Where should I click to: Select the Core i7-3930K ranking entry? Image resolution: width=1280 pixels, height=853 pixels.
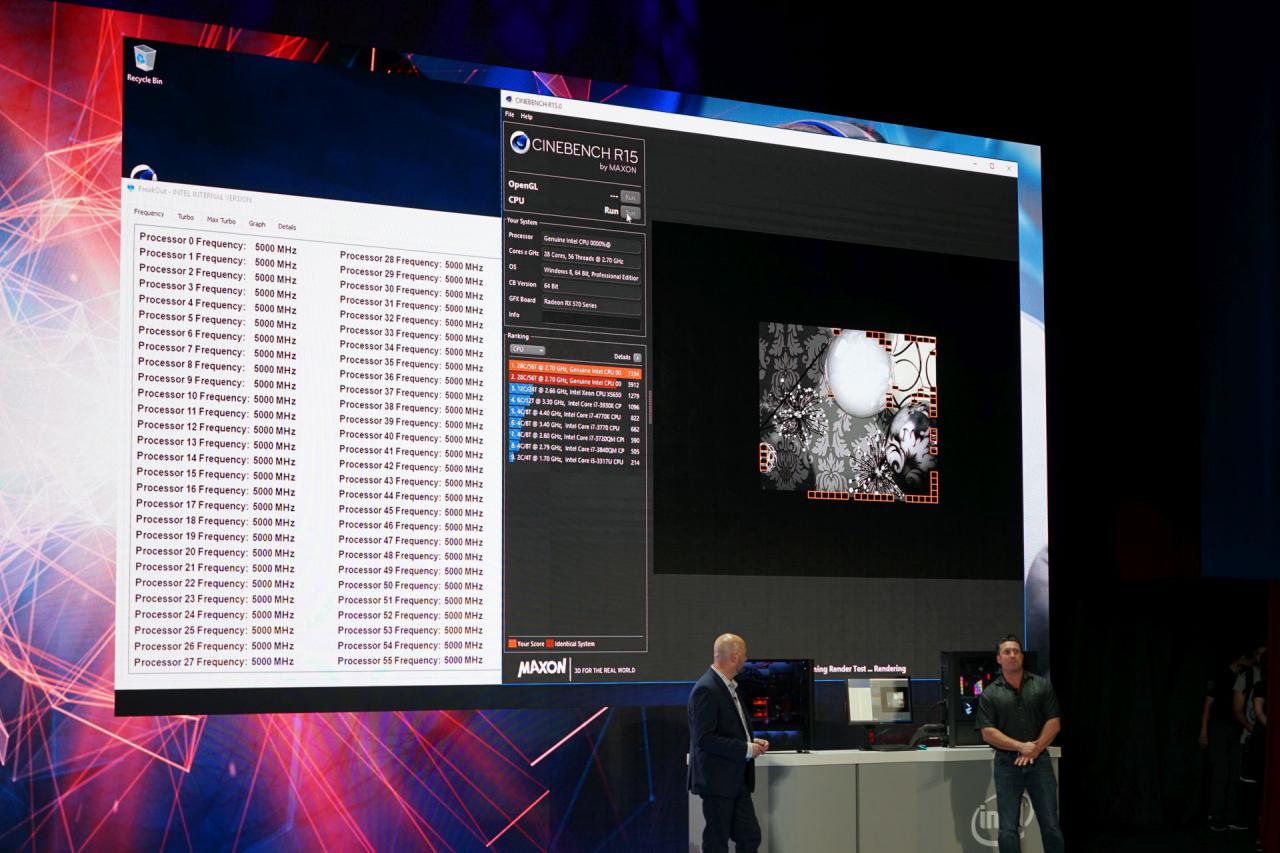(x=575, y=405)
